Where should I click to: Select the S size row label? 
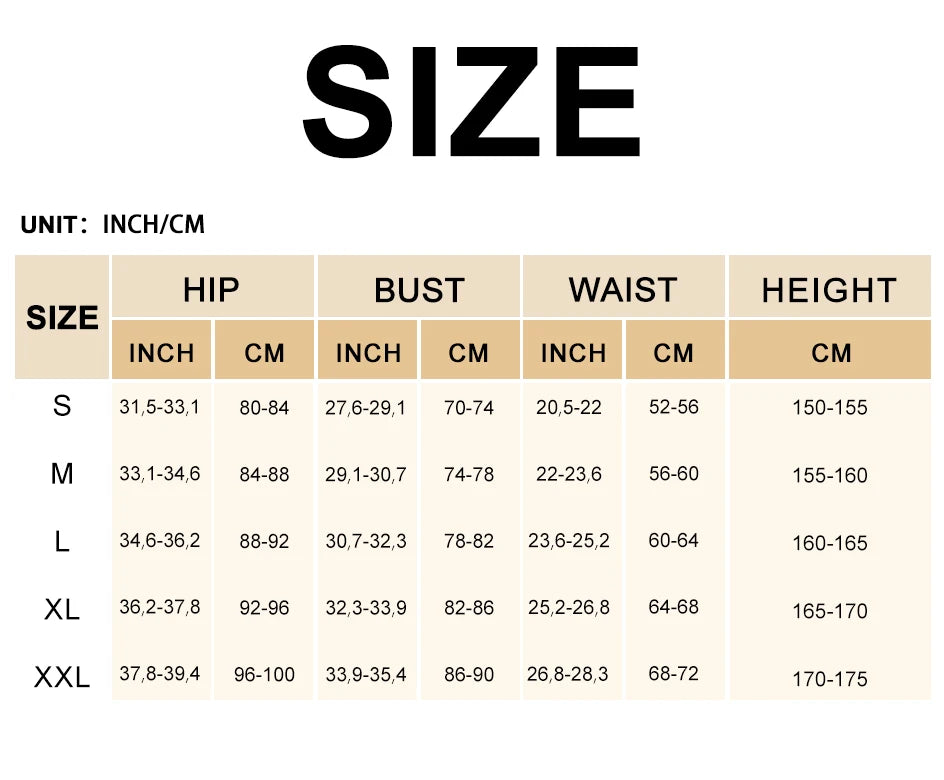pos(62,407)
